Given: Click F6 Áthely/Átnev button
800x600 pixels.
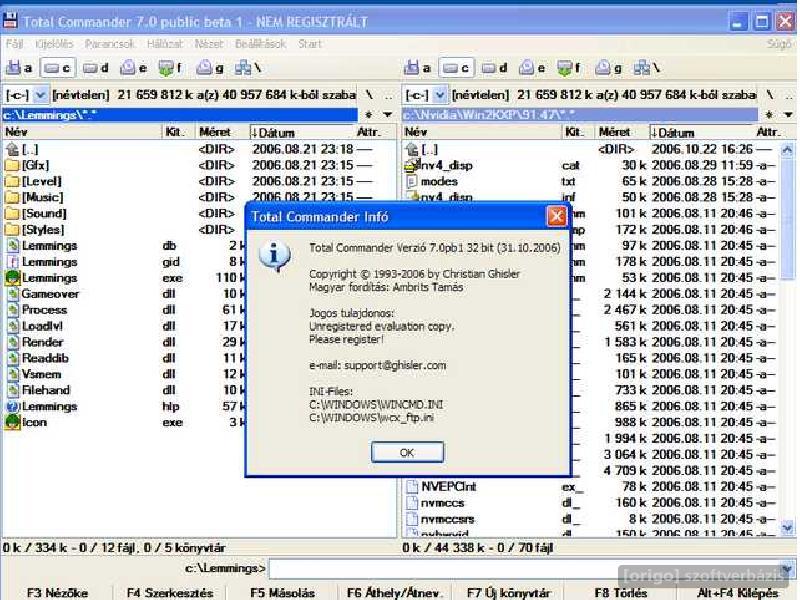Looking at the screenshot, I should pos(394,592).
